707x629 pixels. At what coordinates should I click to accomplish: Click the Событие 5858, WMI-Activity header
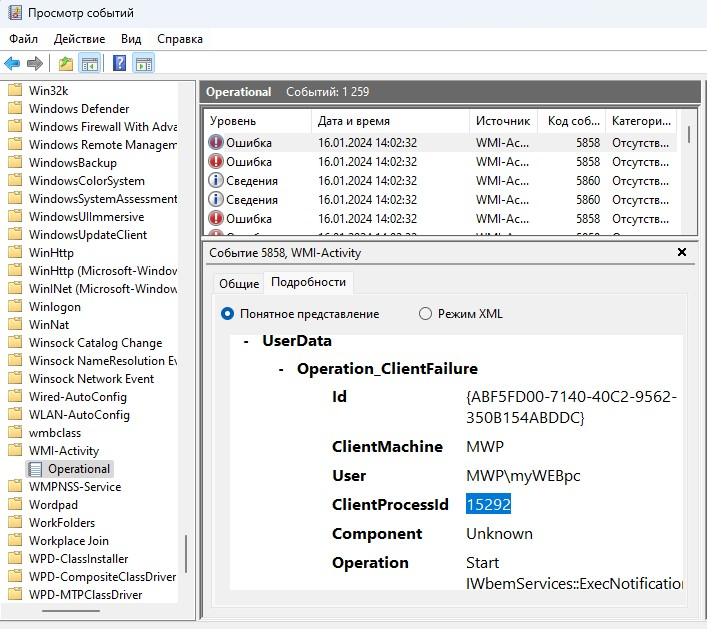(x=285, y=253)
